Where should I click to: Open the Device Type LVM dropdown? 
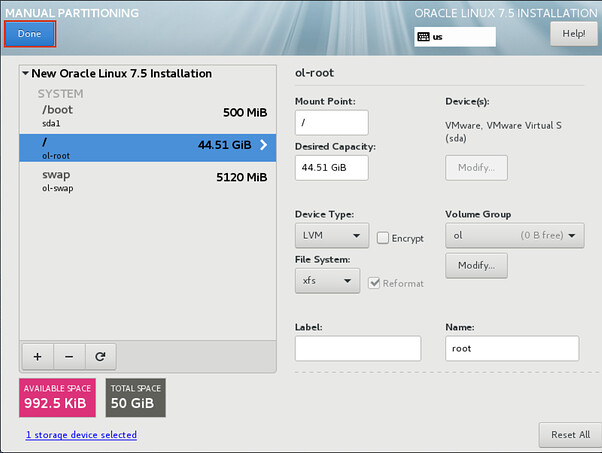pos(332,235)
